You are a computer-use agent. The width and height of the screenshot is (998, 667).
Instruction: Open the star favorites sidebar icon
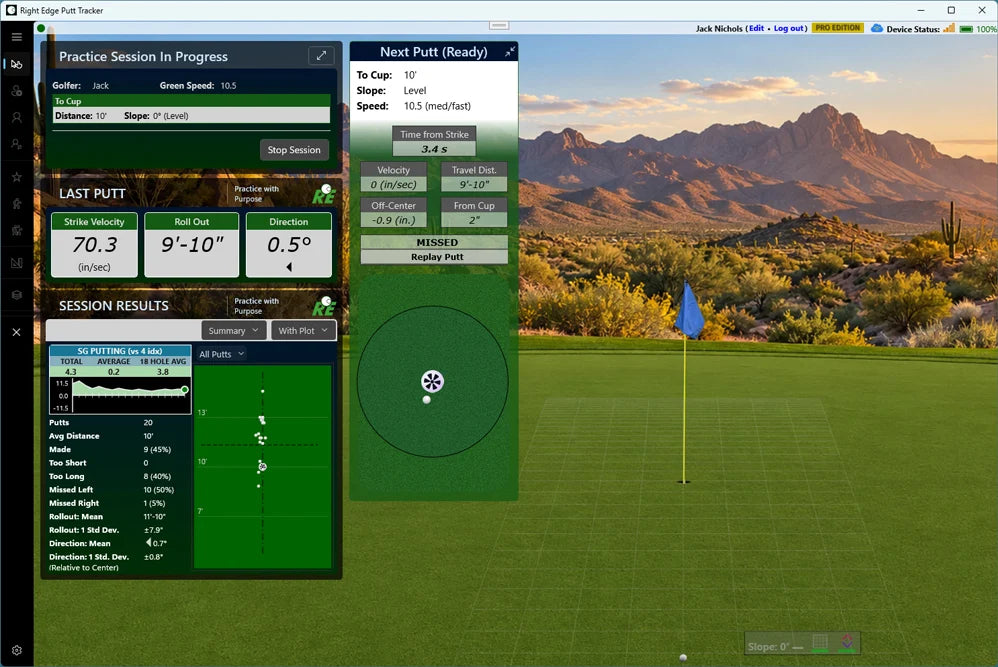pyautogui.click(x=17, y=177)
